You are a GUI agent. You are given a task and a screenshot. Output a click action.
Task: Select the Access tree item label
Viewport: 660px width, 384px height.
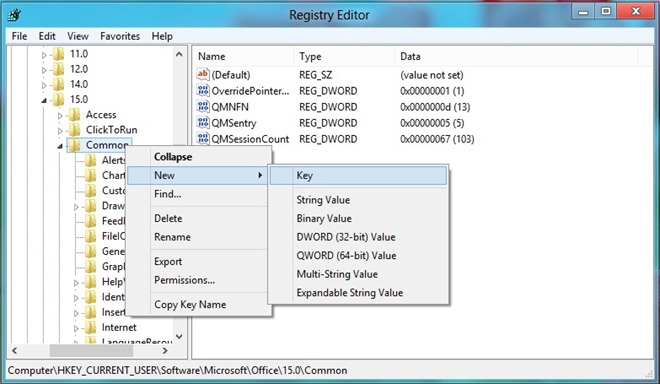(101, 115)
